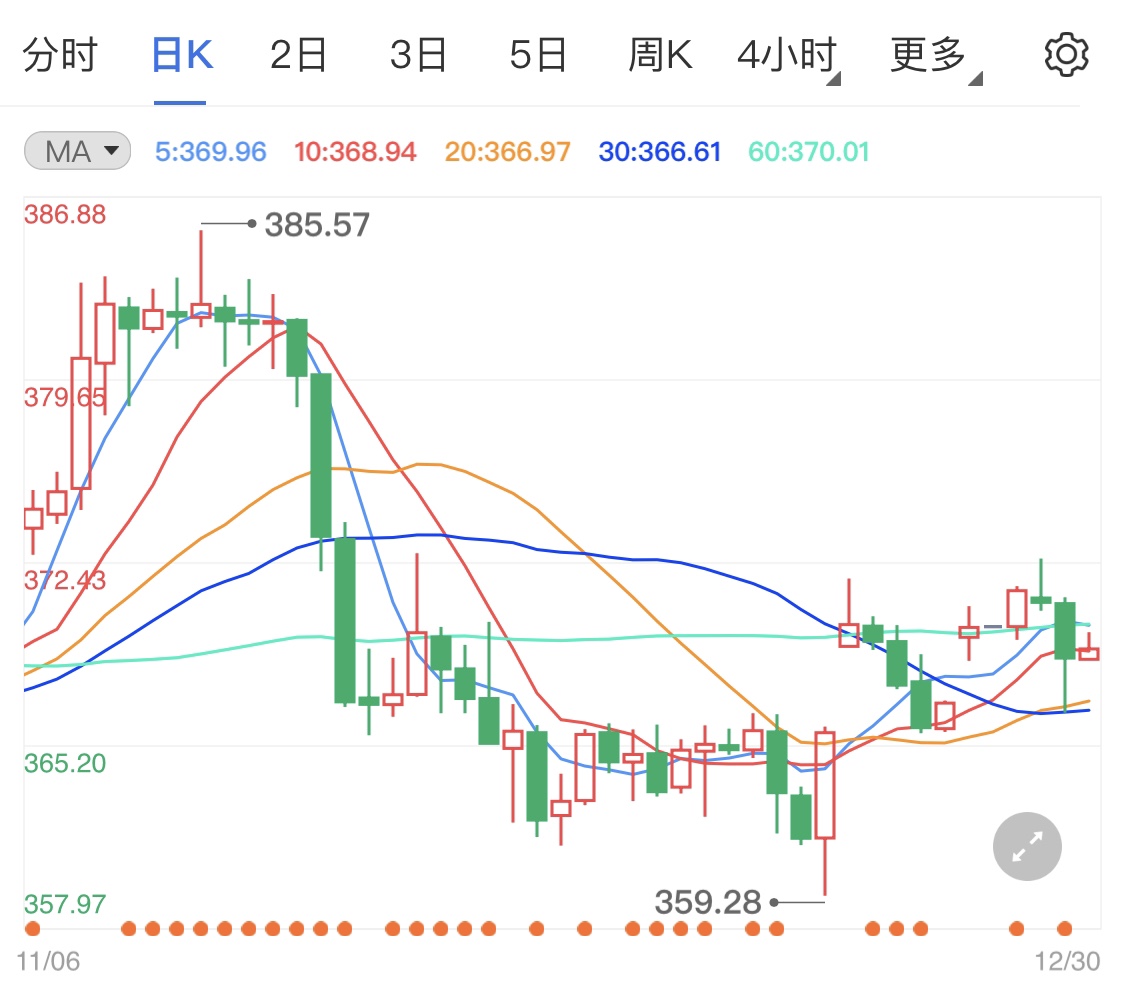
Task: Click the 385.57 high price label
Action: pos(317,225)
